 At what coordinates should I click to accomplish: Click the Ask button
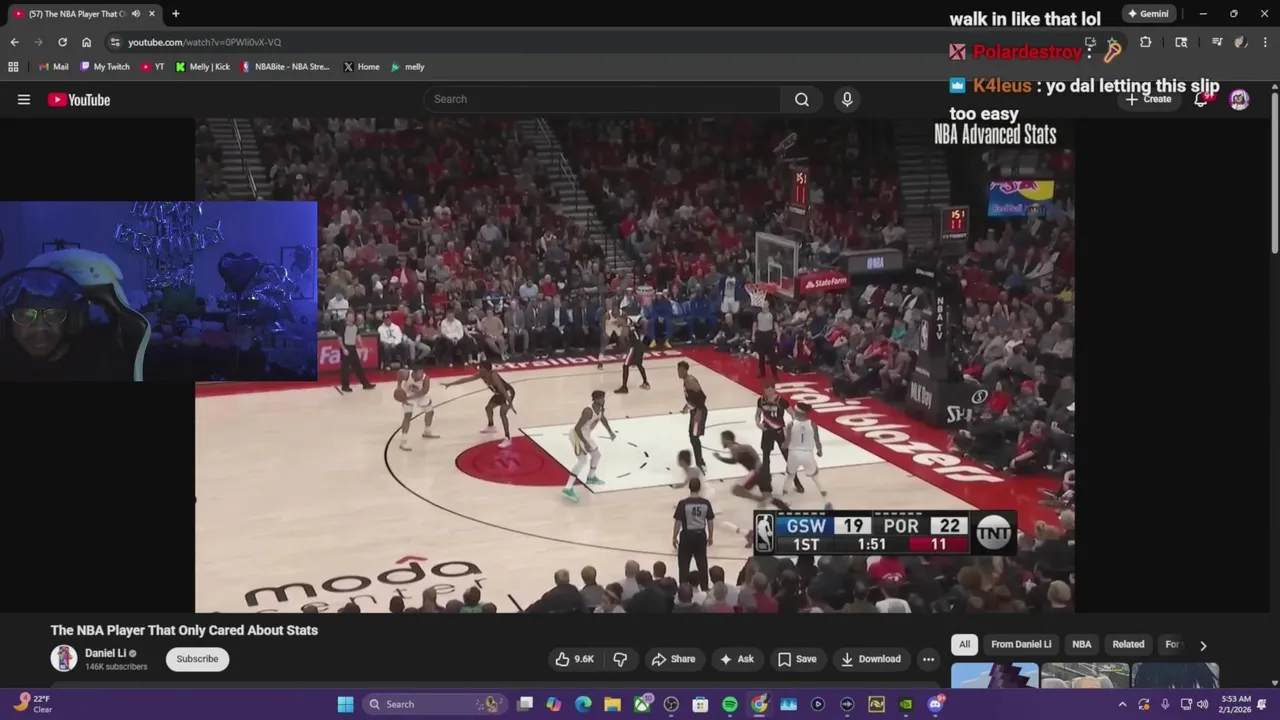(x=736, y=659)
